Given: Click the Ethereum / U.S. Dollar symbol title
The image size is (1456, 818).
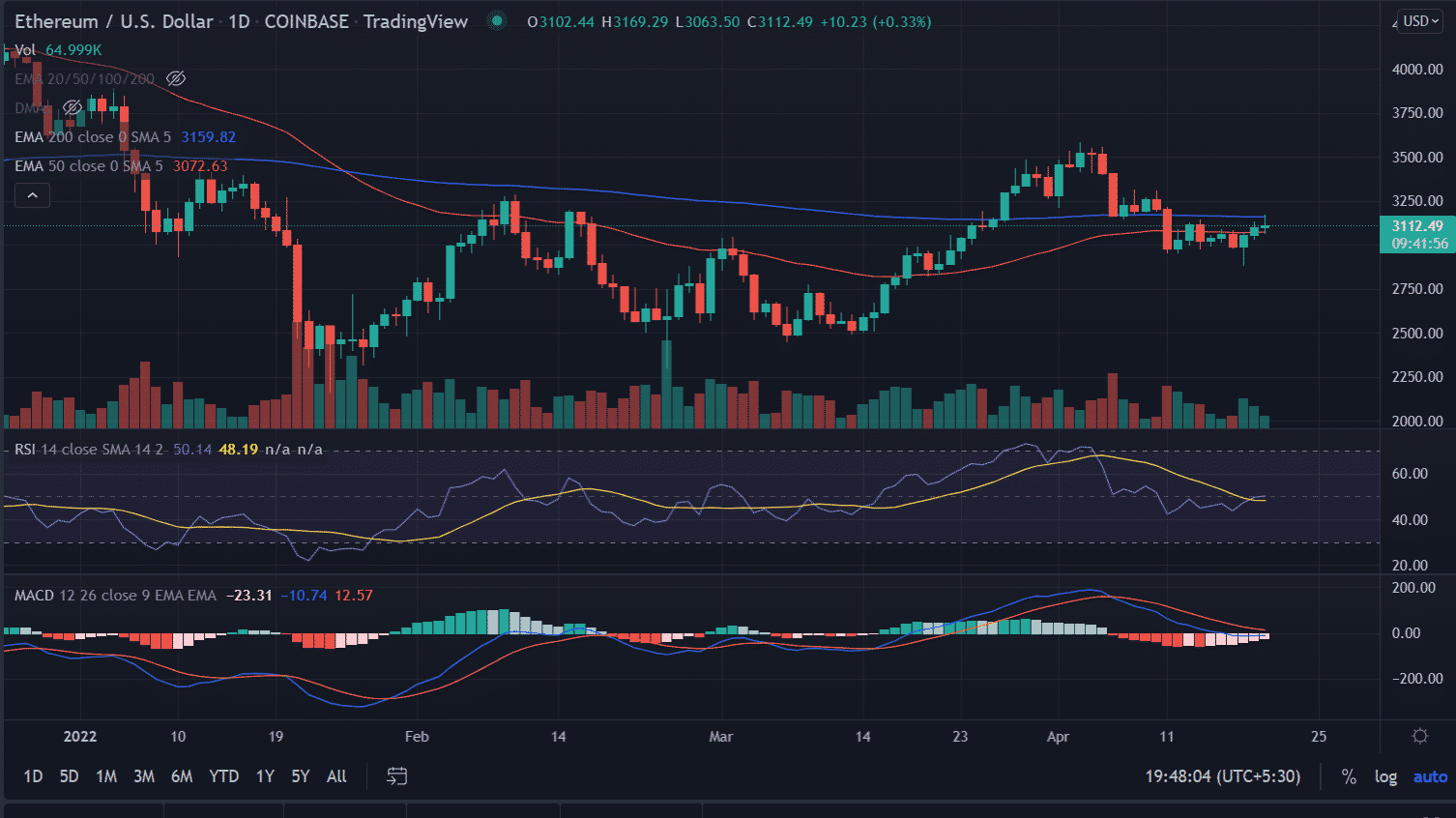Looking at the screenshot, I should (114, 21).
